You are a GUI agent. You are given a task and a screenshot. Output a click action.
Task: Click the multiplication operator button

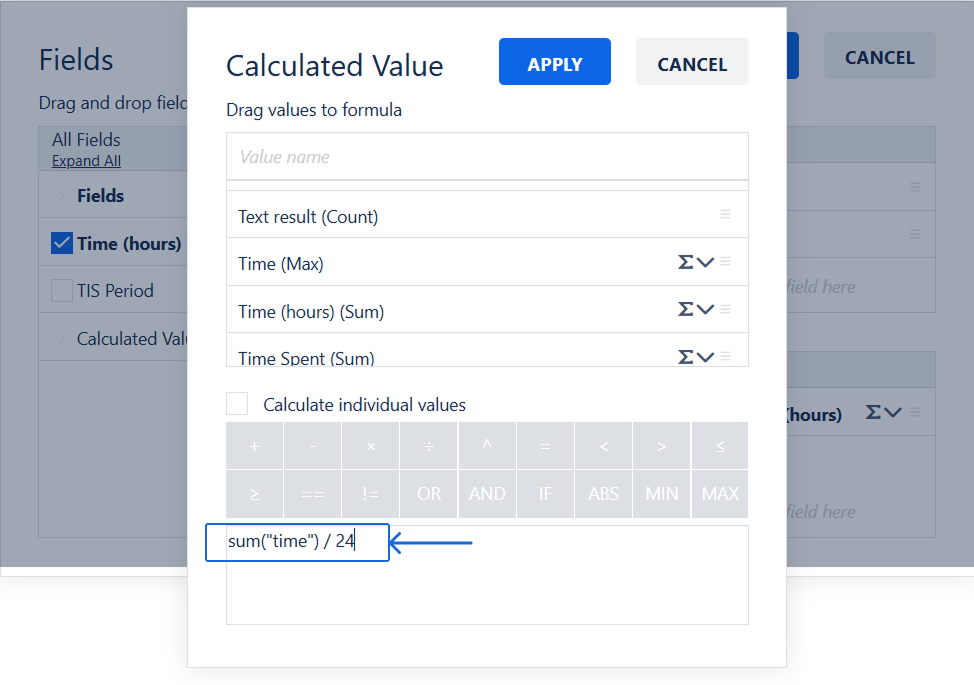(x=371, y=446)
